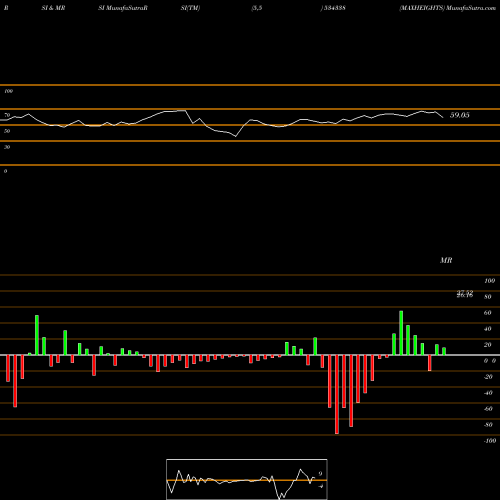Viewport: 500px width, 500px height.
Task: Click the MR axis label 40
Action: 488,329
